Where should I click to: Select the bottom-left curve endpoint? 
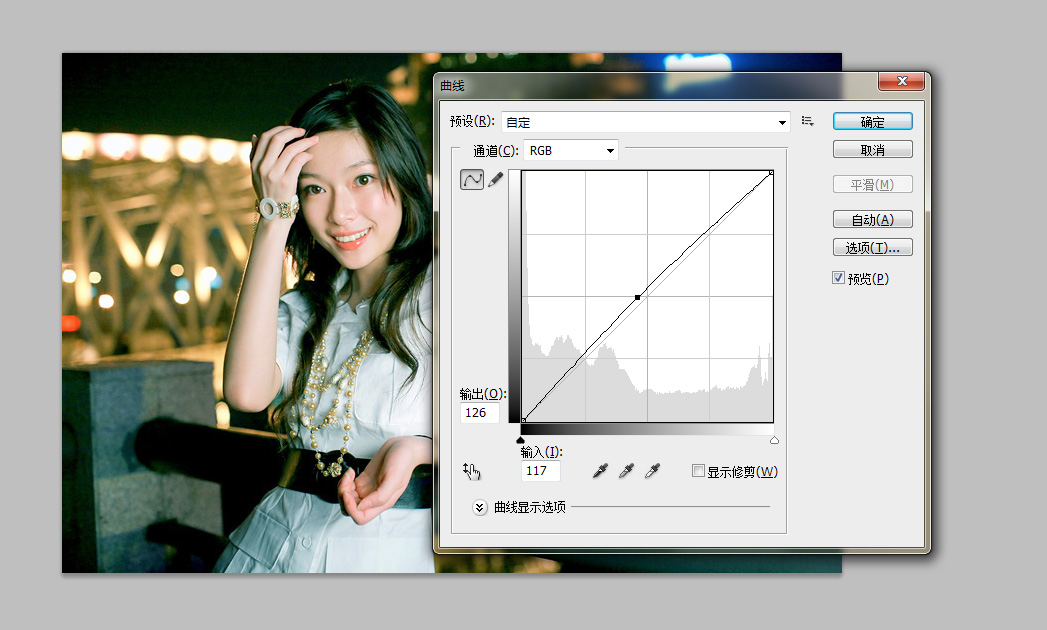coord(524,420)
